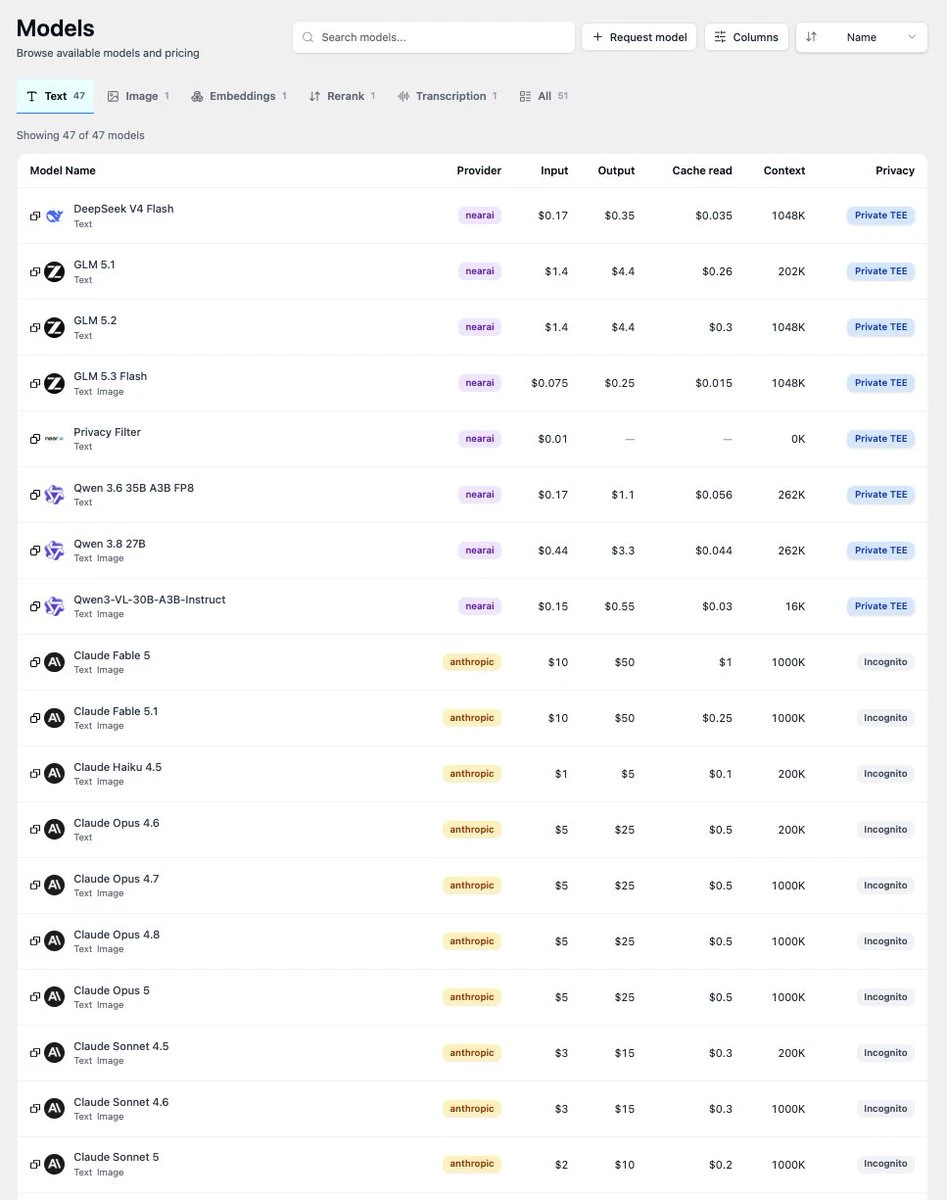Copy icon beside Qwen3-VL-30B-A3B-Instruct
The height and width of the screenshot is (1200, 947).
[x=35, y=607]
